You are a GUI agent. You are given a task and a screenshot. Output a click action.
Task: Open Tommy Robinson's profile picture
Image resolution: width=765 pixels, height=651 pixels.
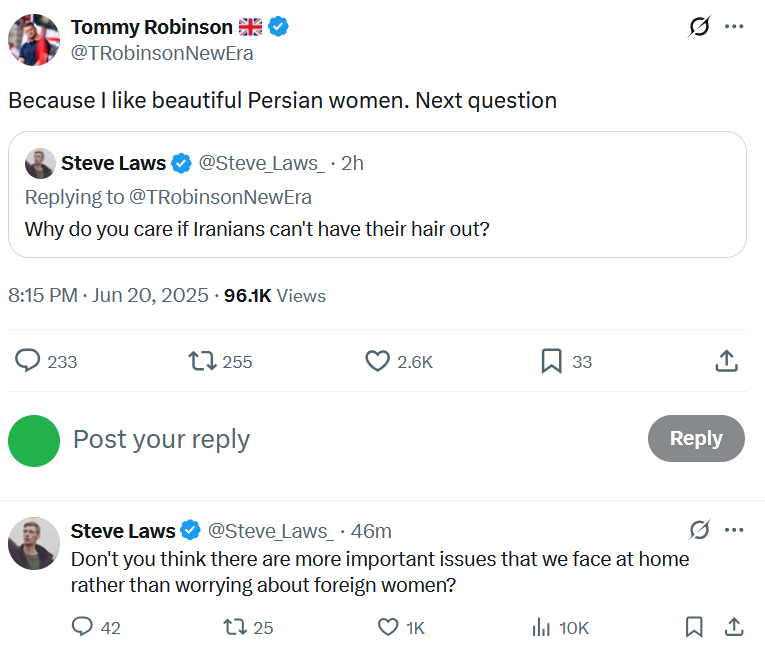point(34,40)
